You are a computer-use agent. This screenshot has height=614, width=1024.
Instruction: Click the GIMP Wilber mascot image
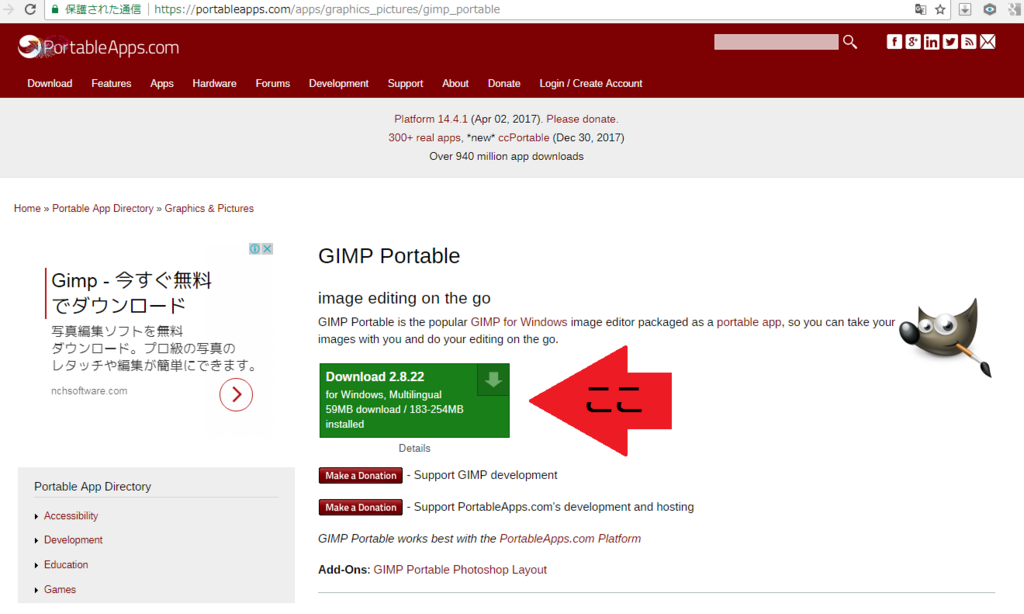click(946, 338)
